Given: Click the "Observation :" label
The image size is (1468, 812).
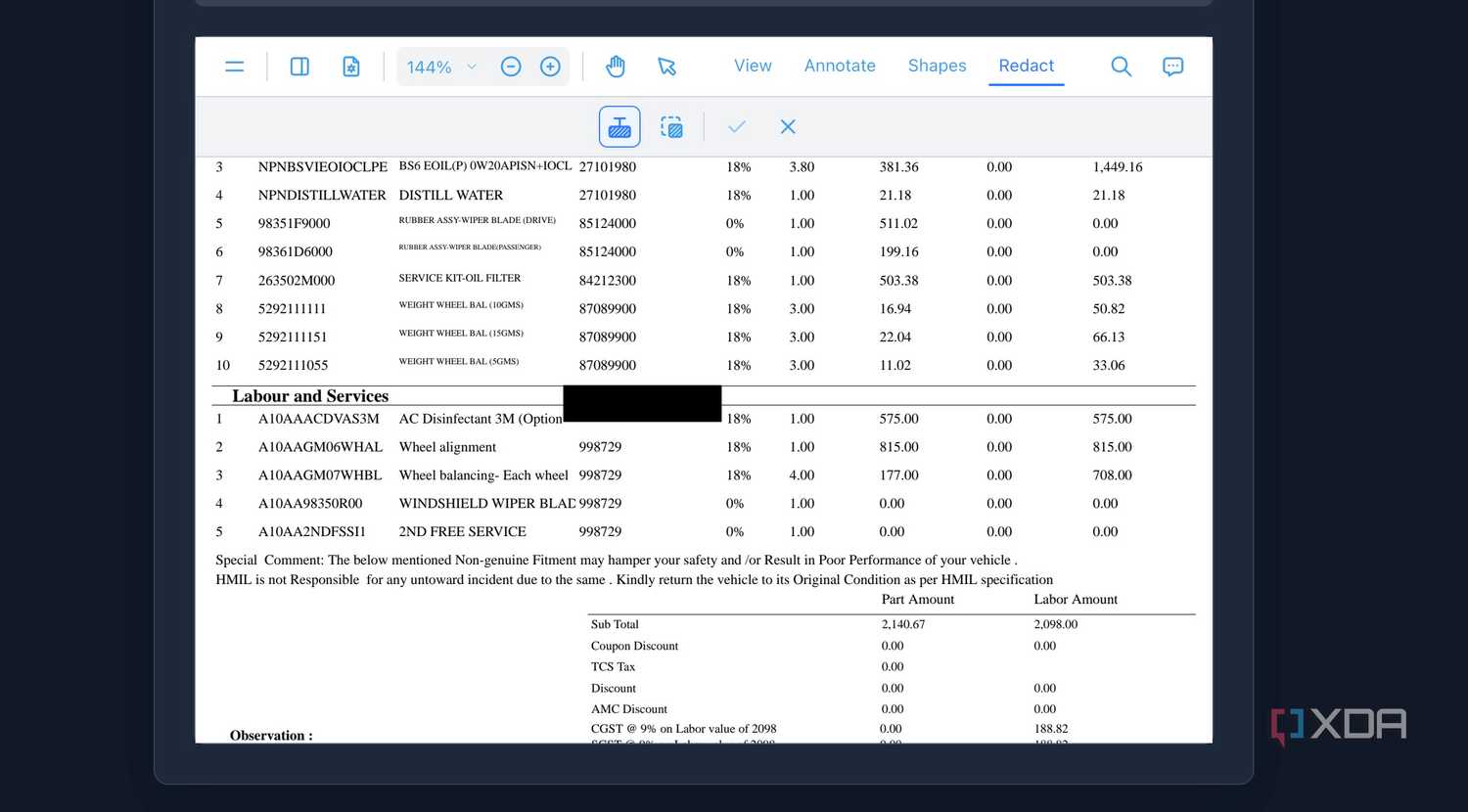Looking at the screenshot, I should 271,736.
